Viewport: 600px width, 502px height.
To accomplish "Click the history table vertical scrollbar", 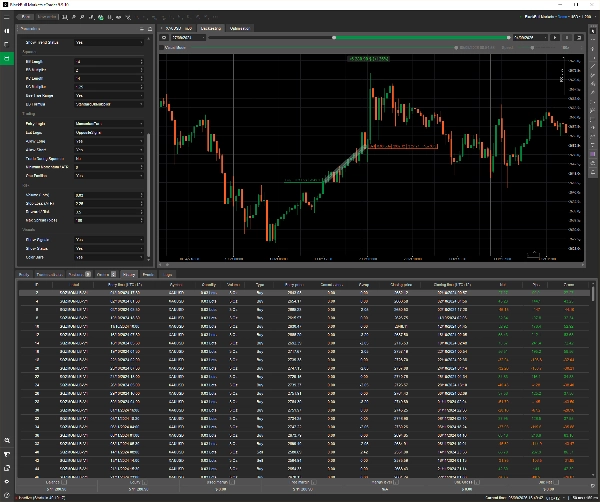I will click(x=593, y=293).
